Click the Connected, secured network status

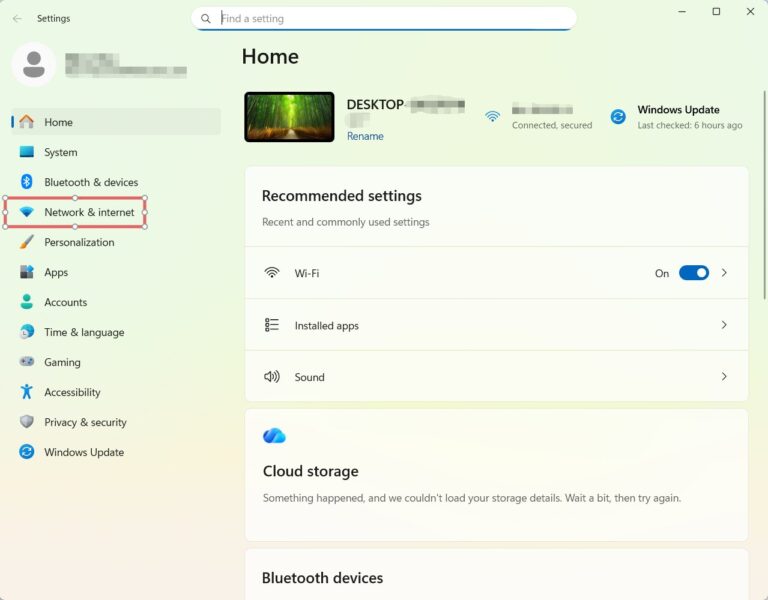click(x=552, y=125)
